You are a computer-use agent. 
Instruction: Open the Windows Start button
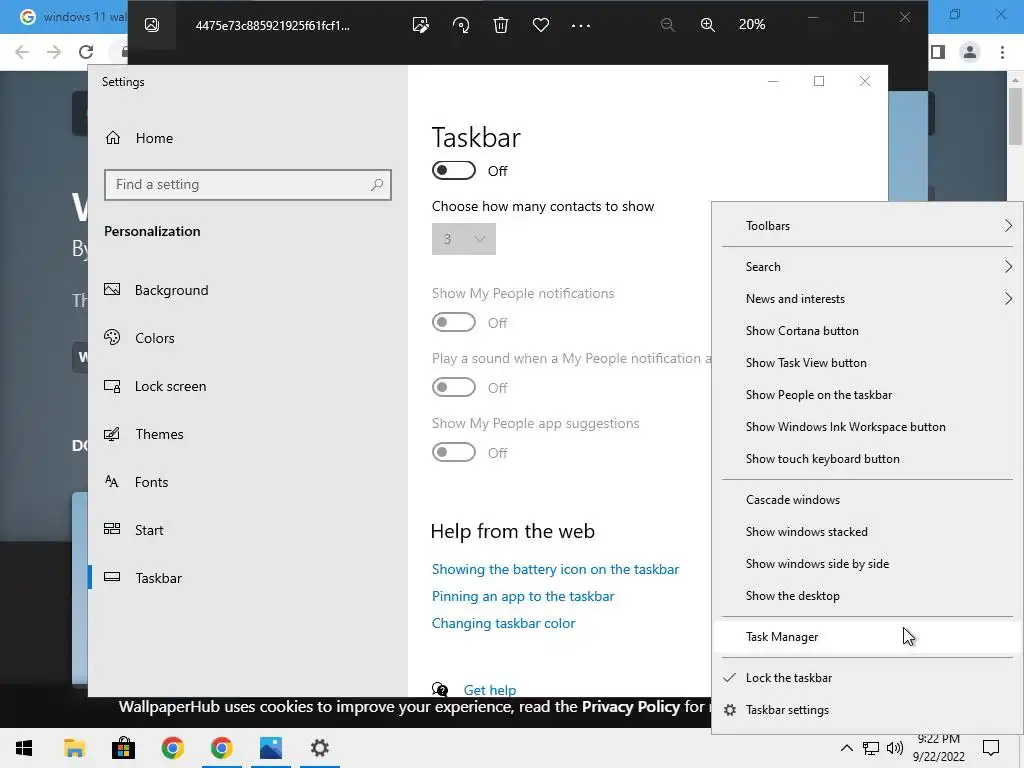(x=24, y=748)
